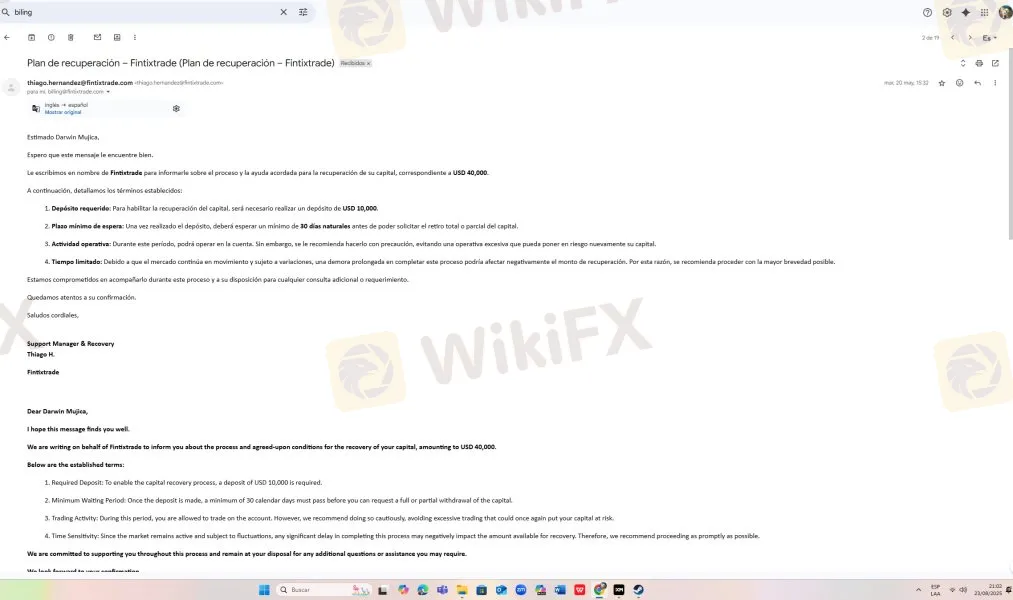
Task: Go back to the inbox list
Action: coord(7,37)
